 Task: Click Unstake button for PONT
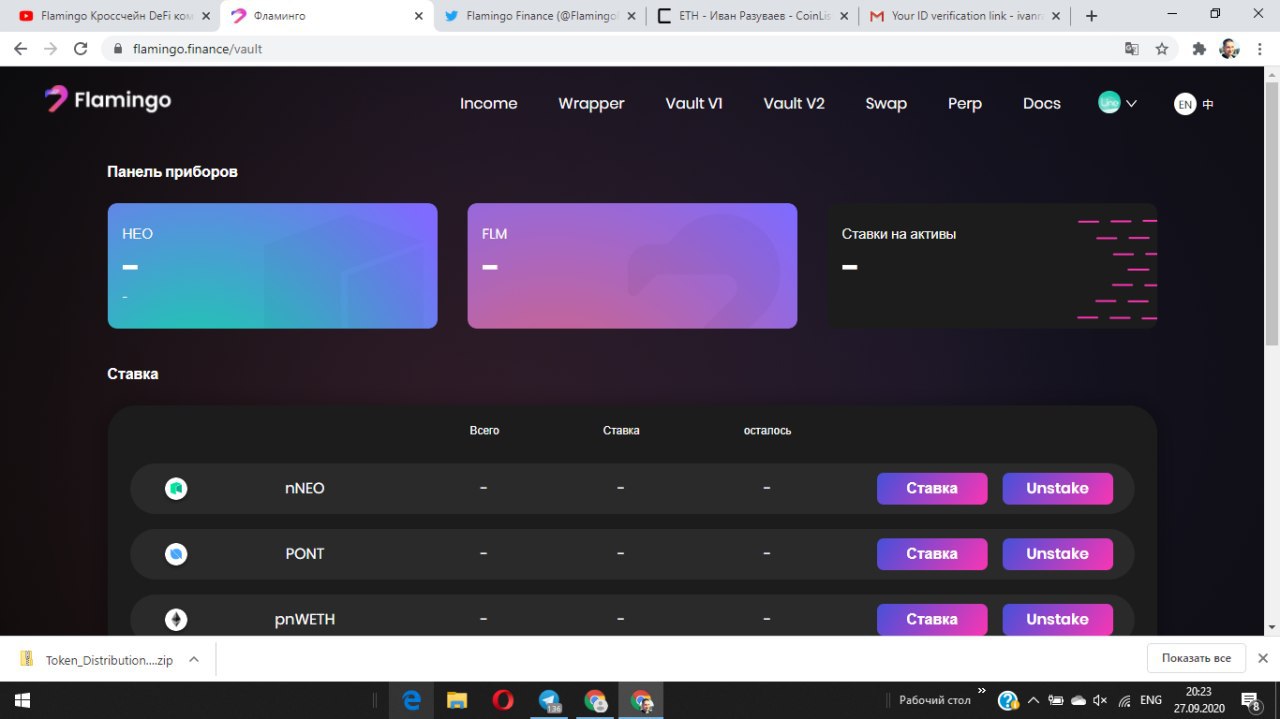[x=1057, y=554]
